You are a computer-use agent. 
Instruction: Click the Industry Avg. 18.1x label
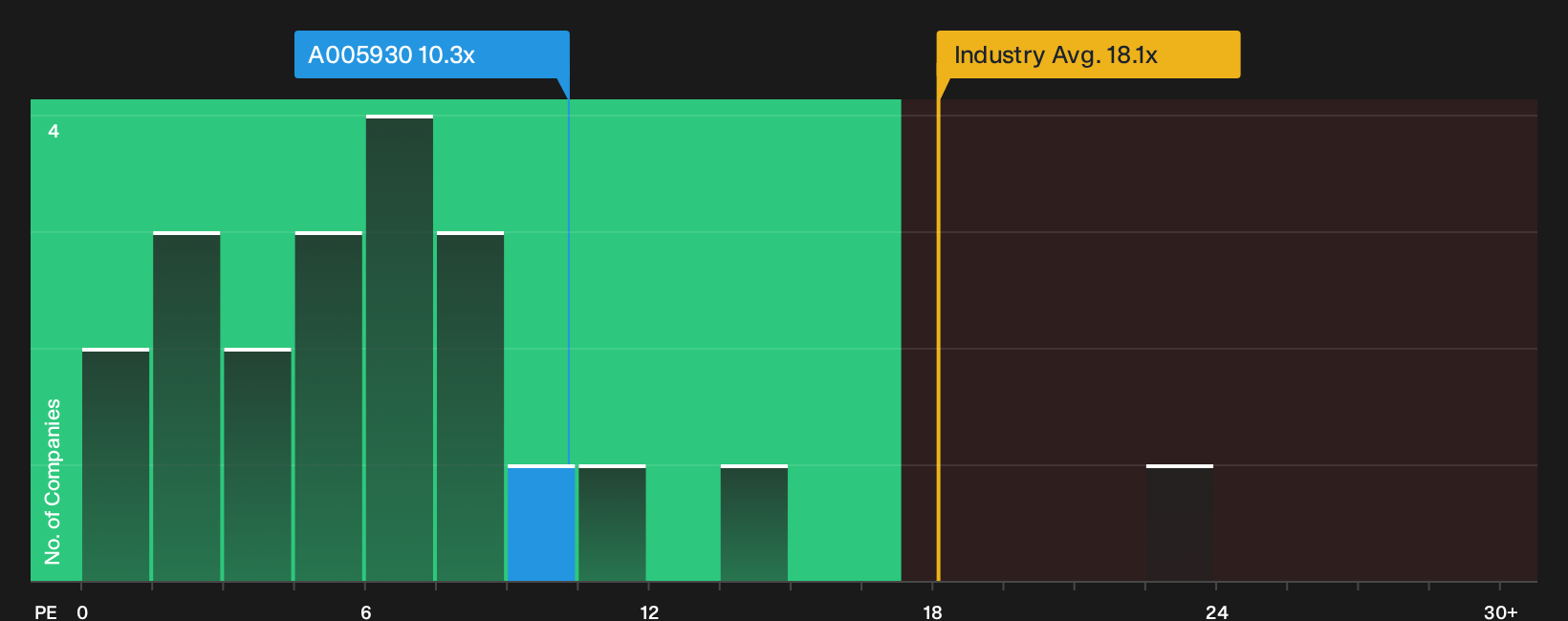[x=1088, y=54]
